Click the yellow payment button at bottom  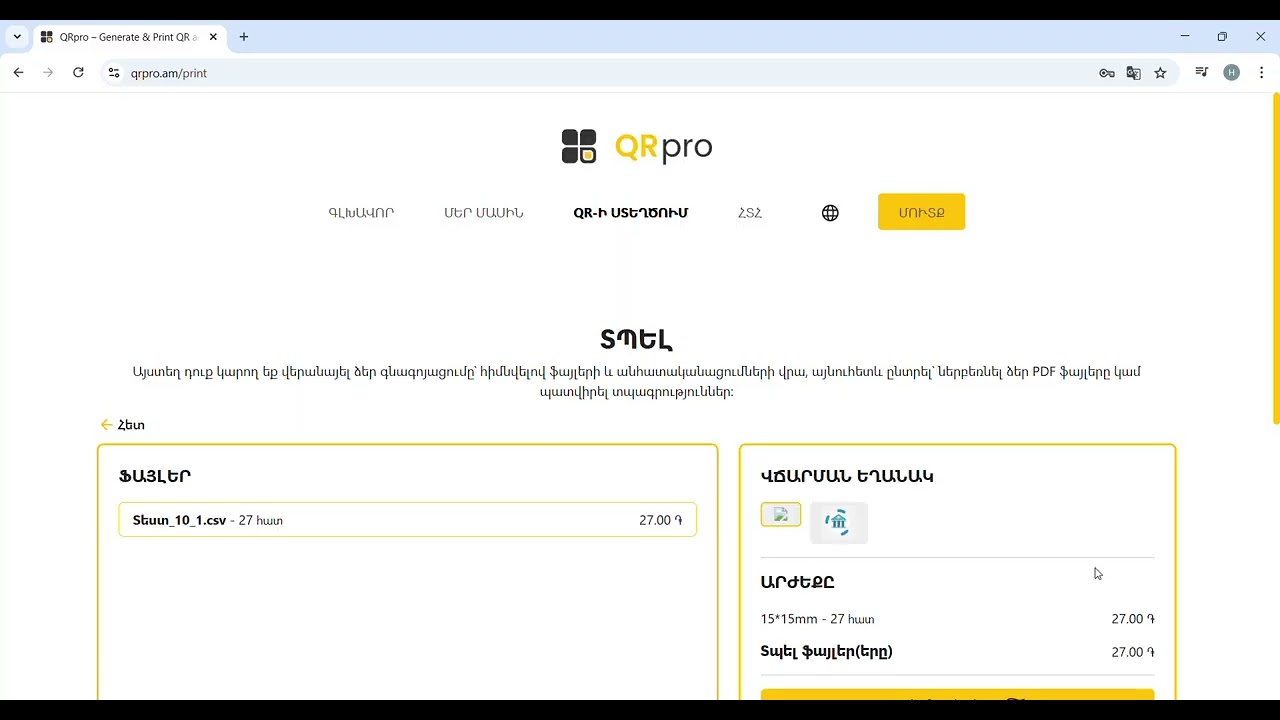[957, 694]
